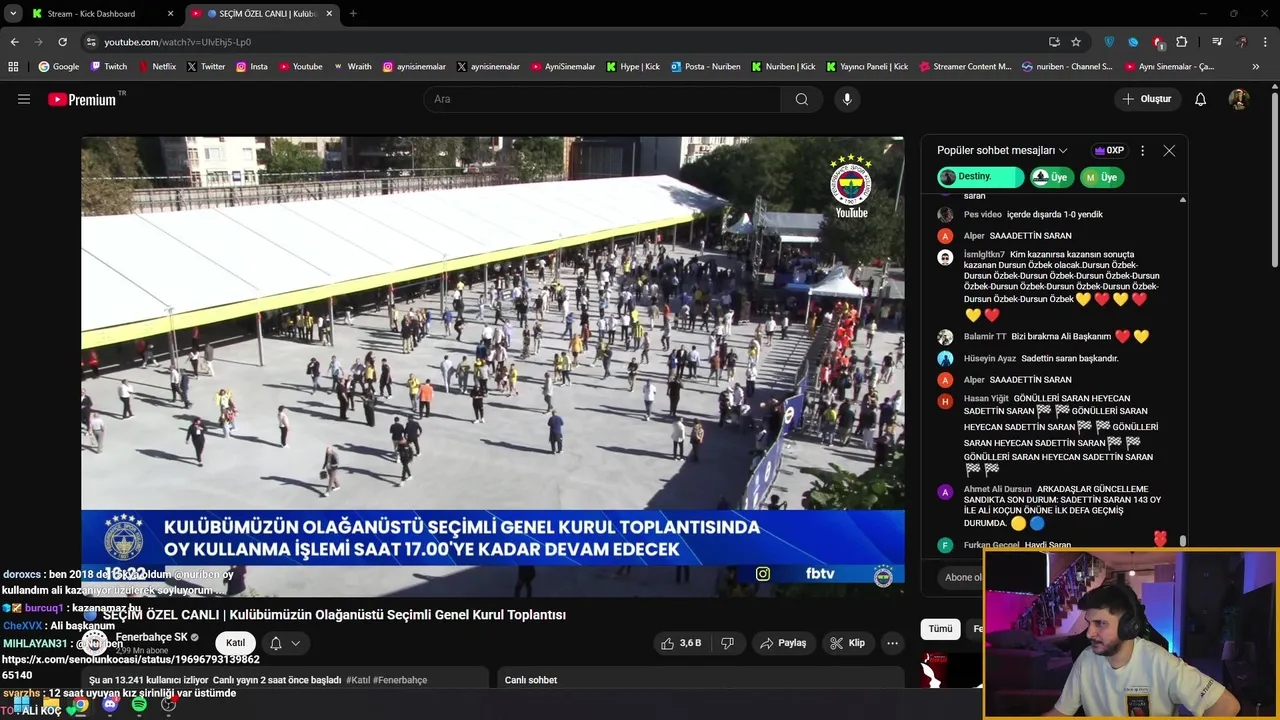Click Hüseyin Ayaz chat username
The height and width of the screenshot is (720, 1280).
[x=990, y=358]
